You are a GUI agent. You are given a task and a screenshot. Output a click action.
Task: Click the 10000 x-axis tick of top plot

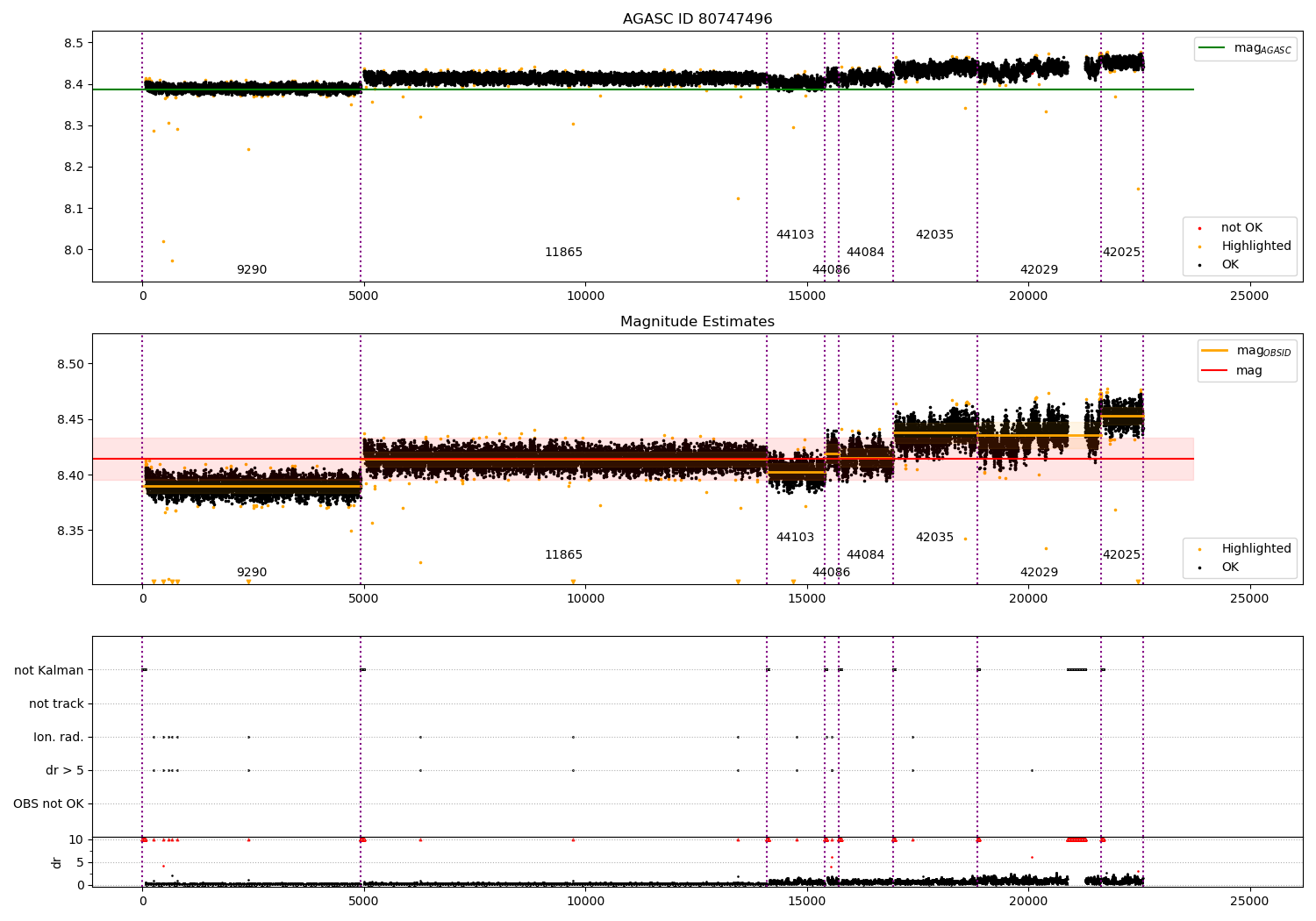(585, 296)
